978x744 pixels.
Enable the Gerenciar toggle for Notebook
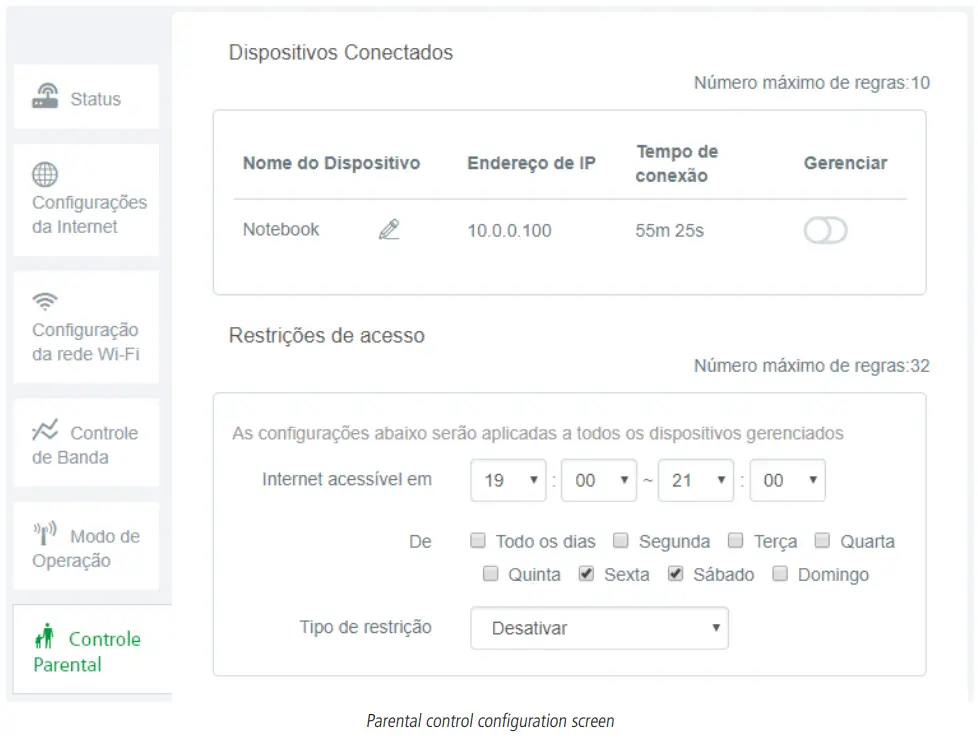click(825, 231)
